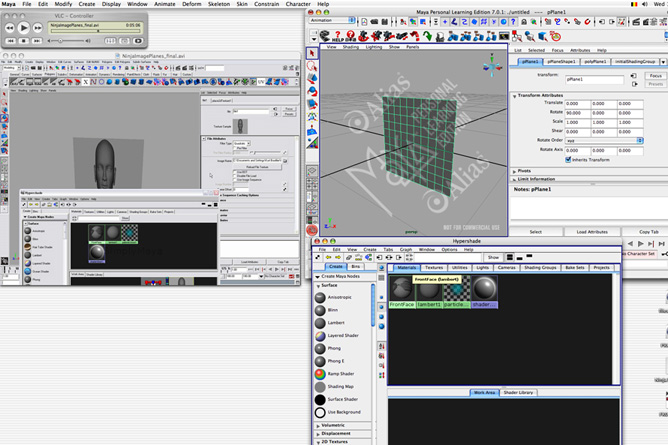Click snap to grid icon in status line

[x=547, y=21]
